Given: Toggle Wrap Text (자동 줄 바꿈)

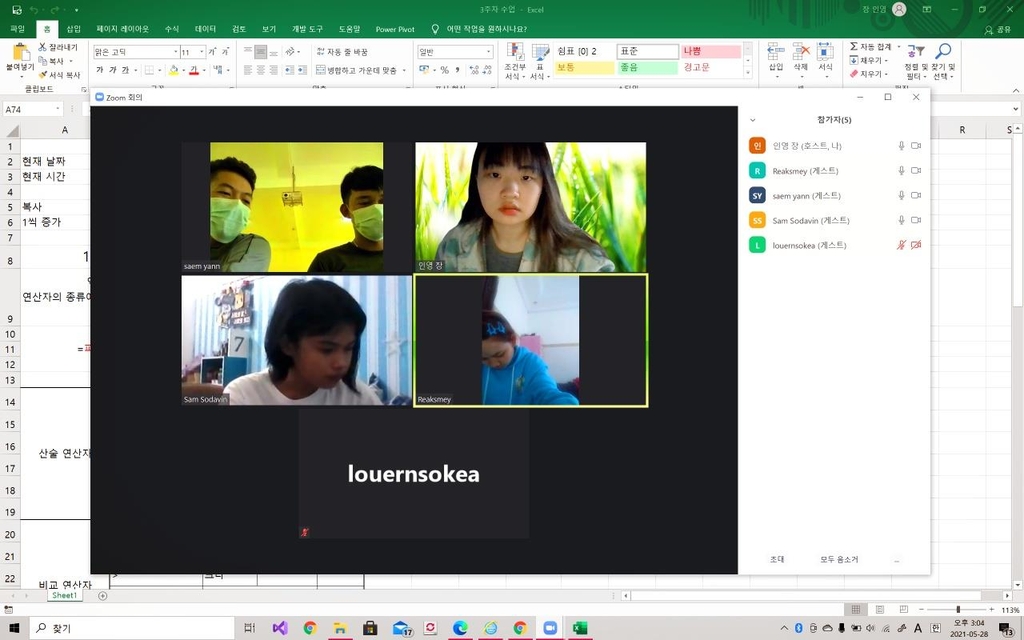Looking at the screenshot, I should [343, 52].
